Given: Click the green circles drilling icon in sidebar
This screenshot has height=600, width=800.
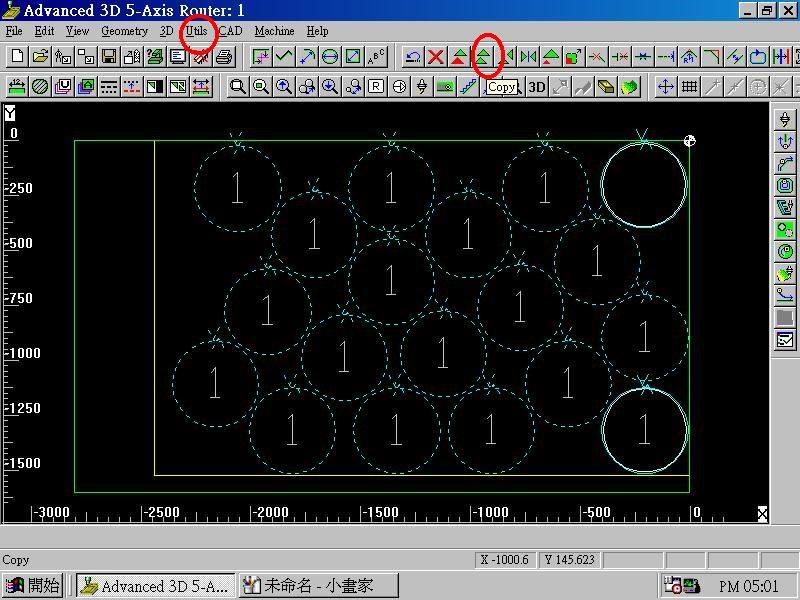Looking at the screenshot, I should (785, 230).
